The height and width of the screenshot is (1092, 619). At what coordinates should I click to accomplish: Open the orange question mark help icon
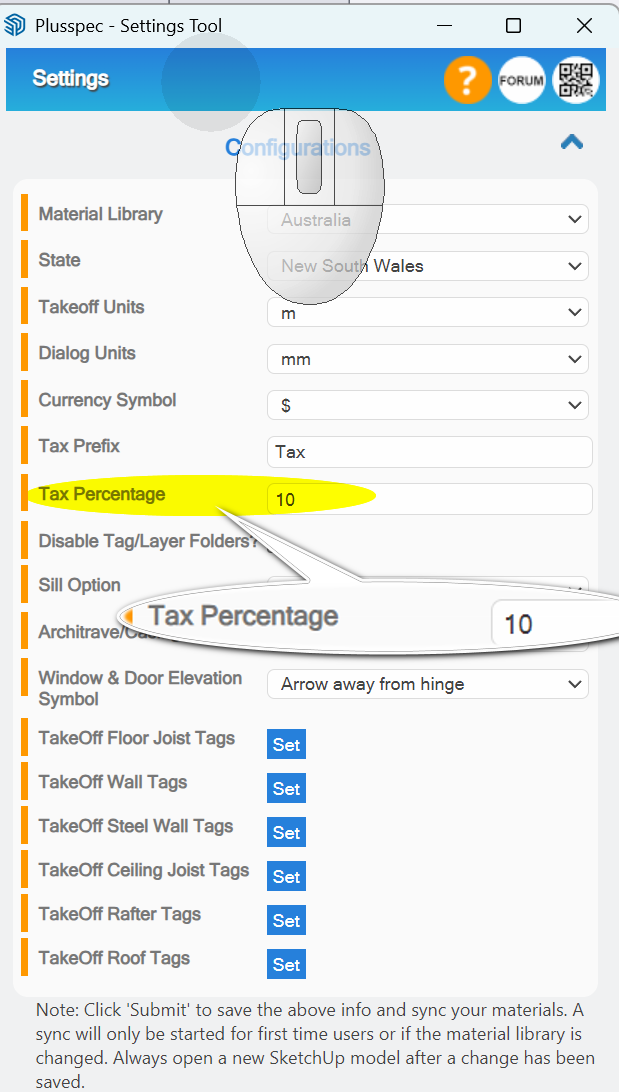[x=467, y=80]
